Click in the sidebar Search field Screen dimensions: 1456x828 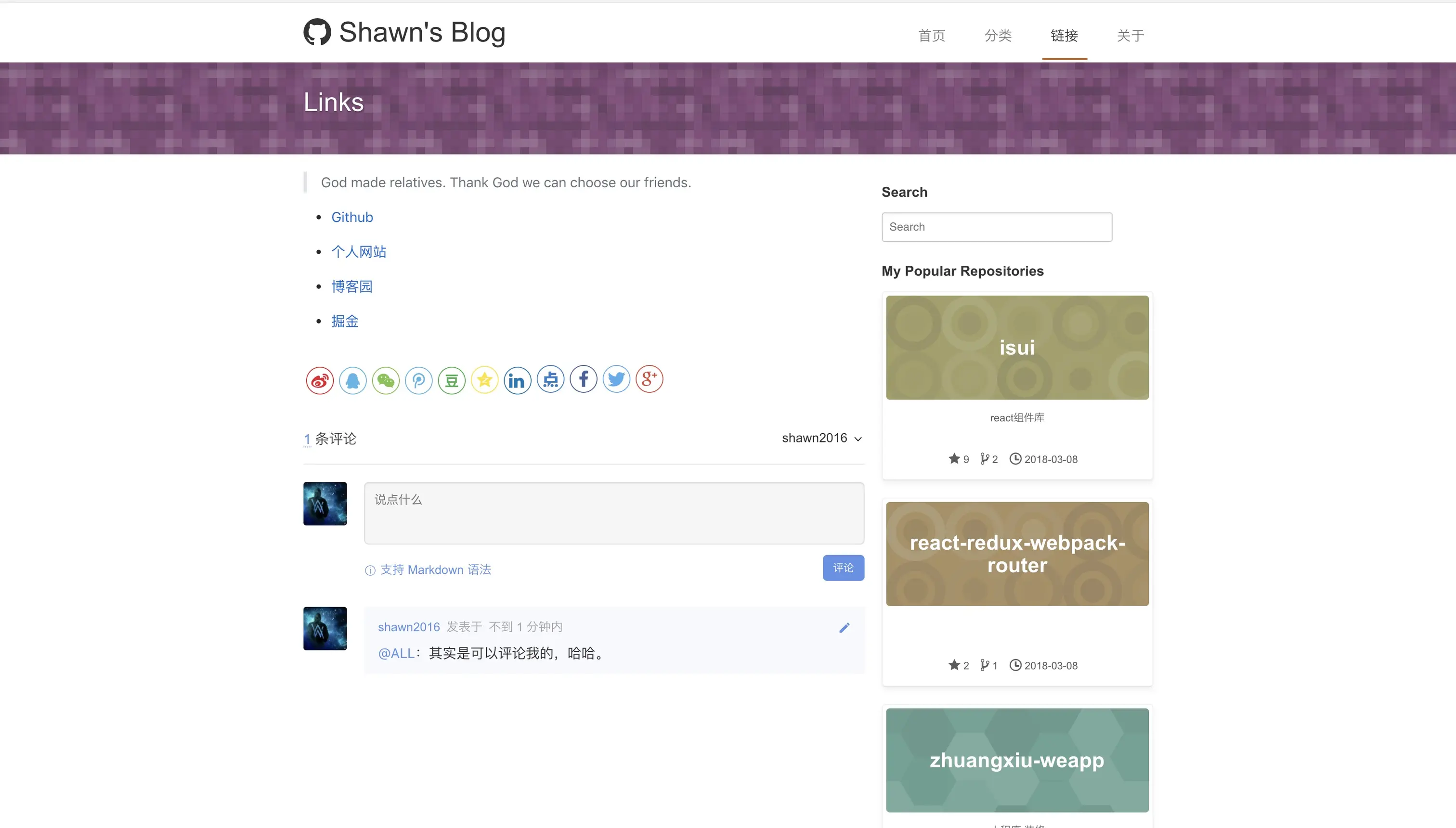tap(997, 227)
